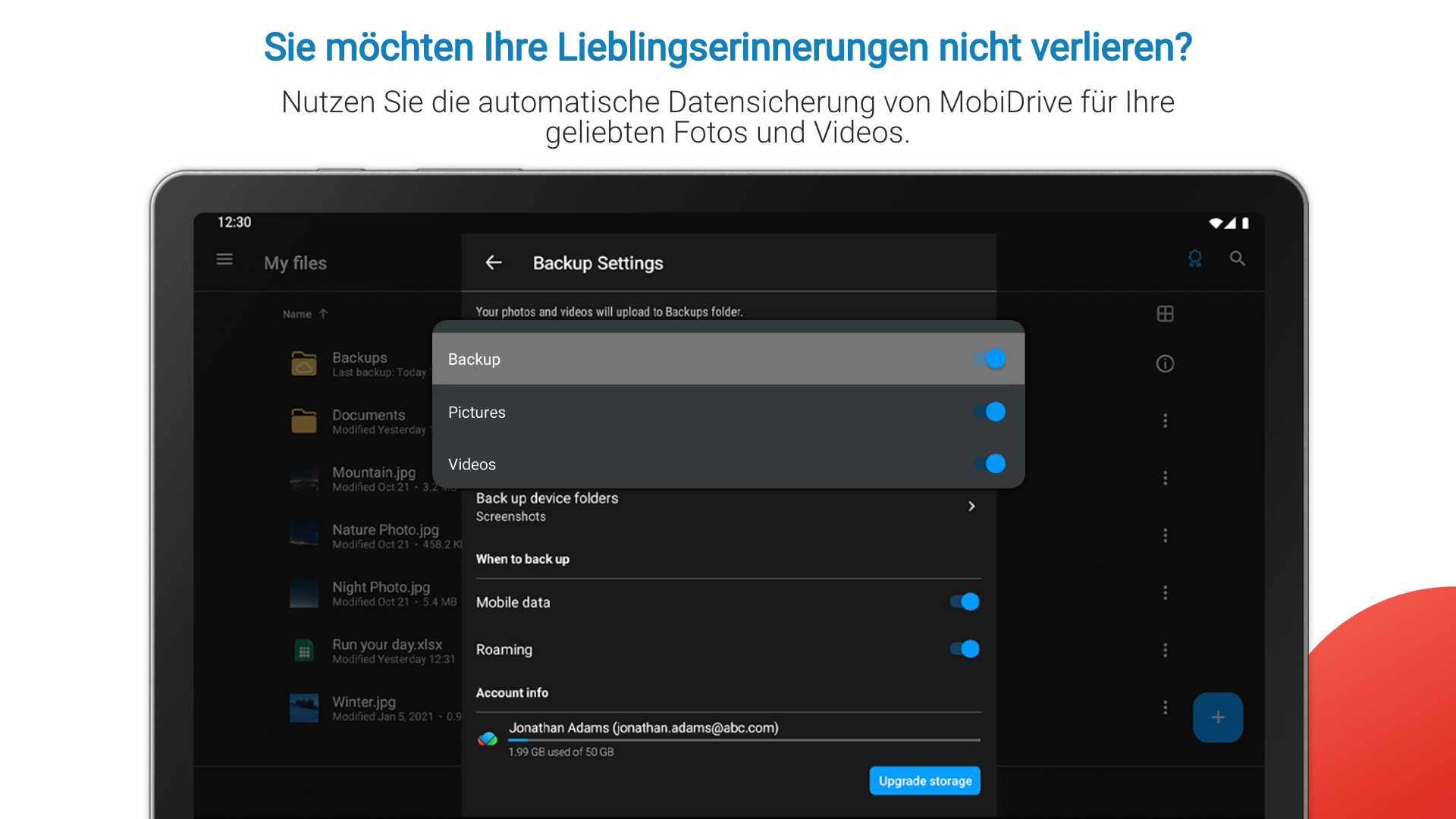Click the Upgrade storage button
Screen dimensions: 1456x819
tap(924, 781)
